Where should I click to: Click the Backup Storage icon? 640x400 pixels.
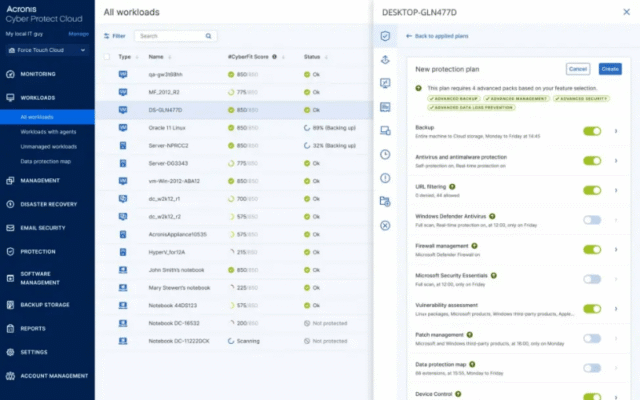coord(10,304)
